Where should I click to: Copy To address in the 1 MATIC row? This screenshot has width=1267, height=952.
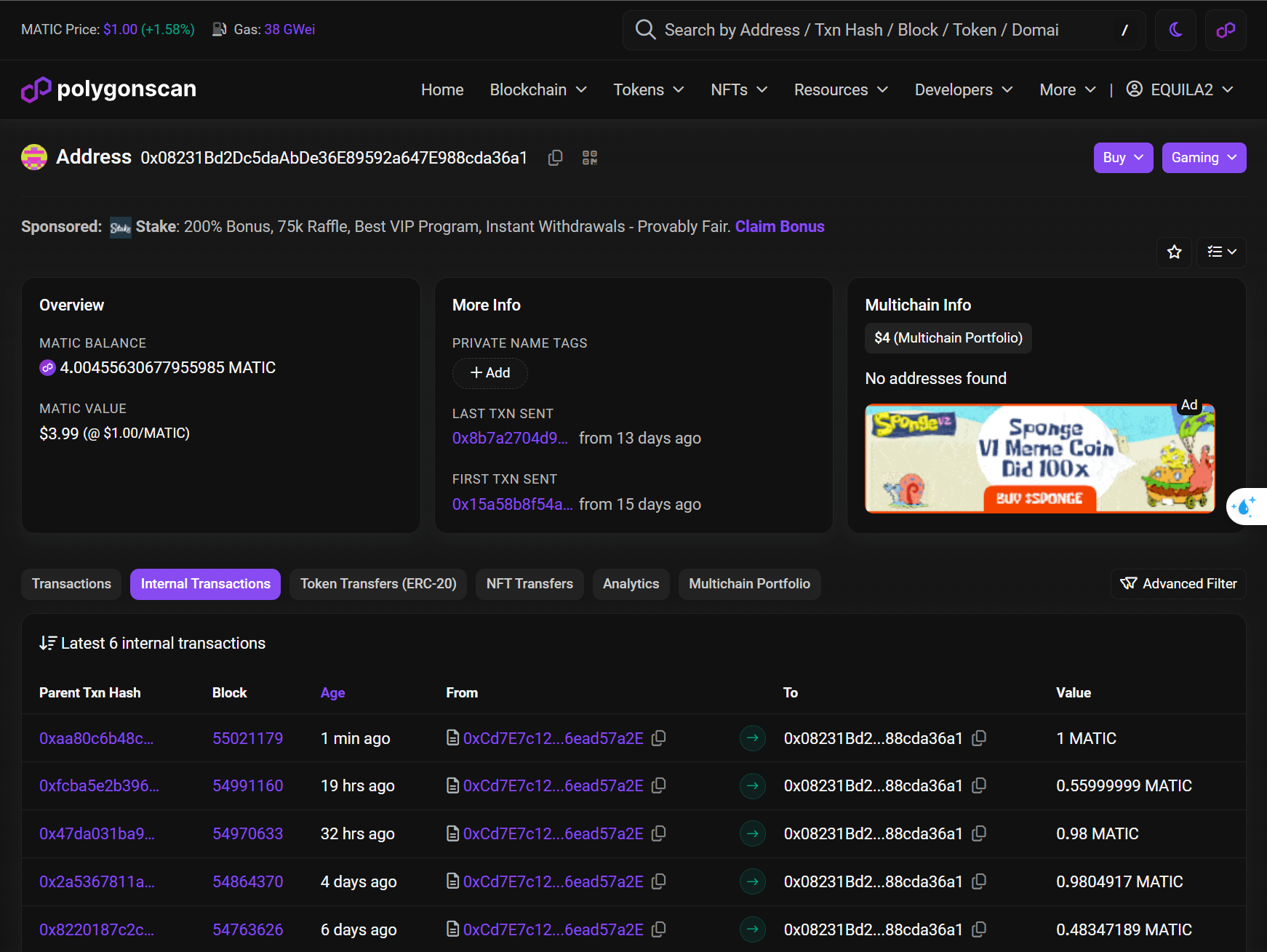(979, 738)
